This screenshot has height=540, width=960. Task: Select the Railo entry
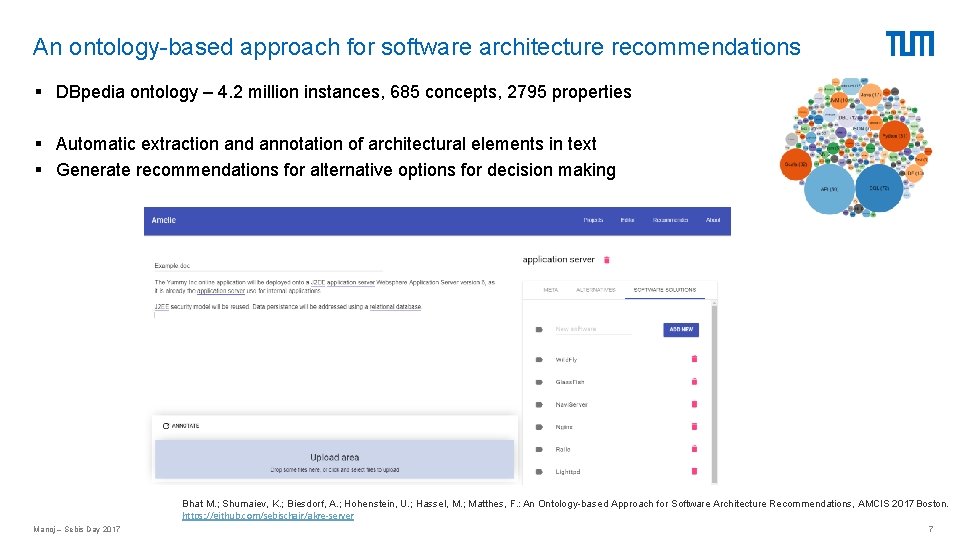(x=563, y=449)
